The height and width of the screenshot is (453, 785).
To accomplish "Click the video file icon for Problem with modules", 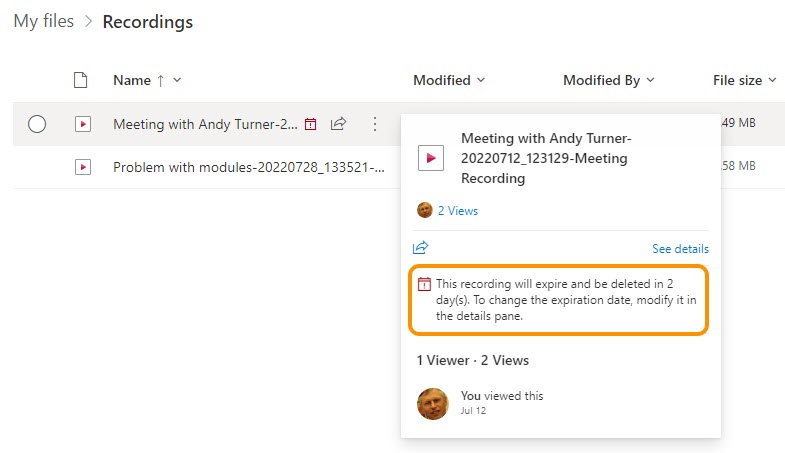I will pos(83,167).
